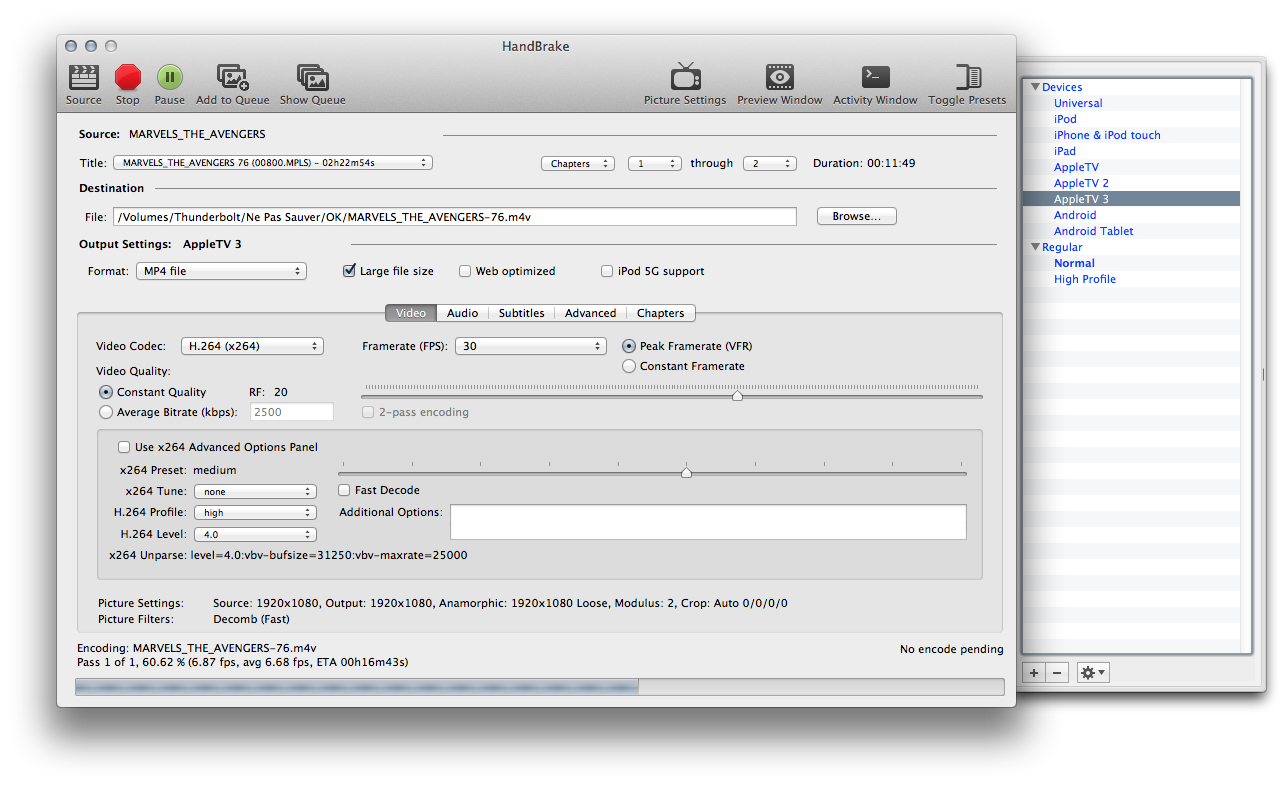
Task: Click the Add to Queue icon
Action: [x=232, y=78]
